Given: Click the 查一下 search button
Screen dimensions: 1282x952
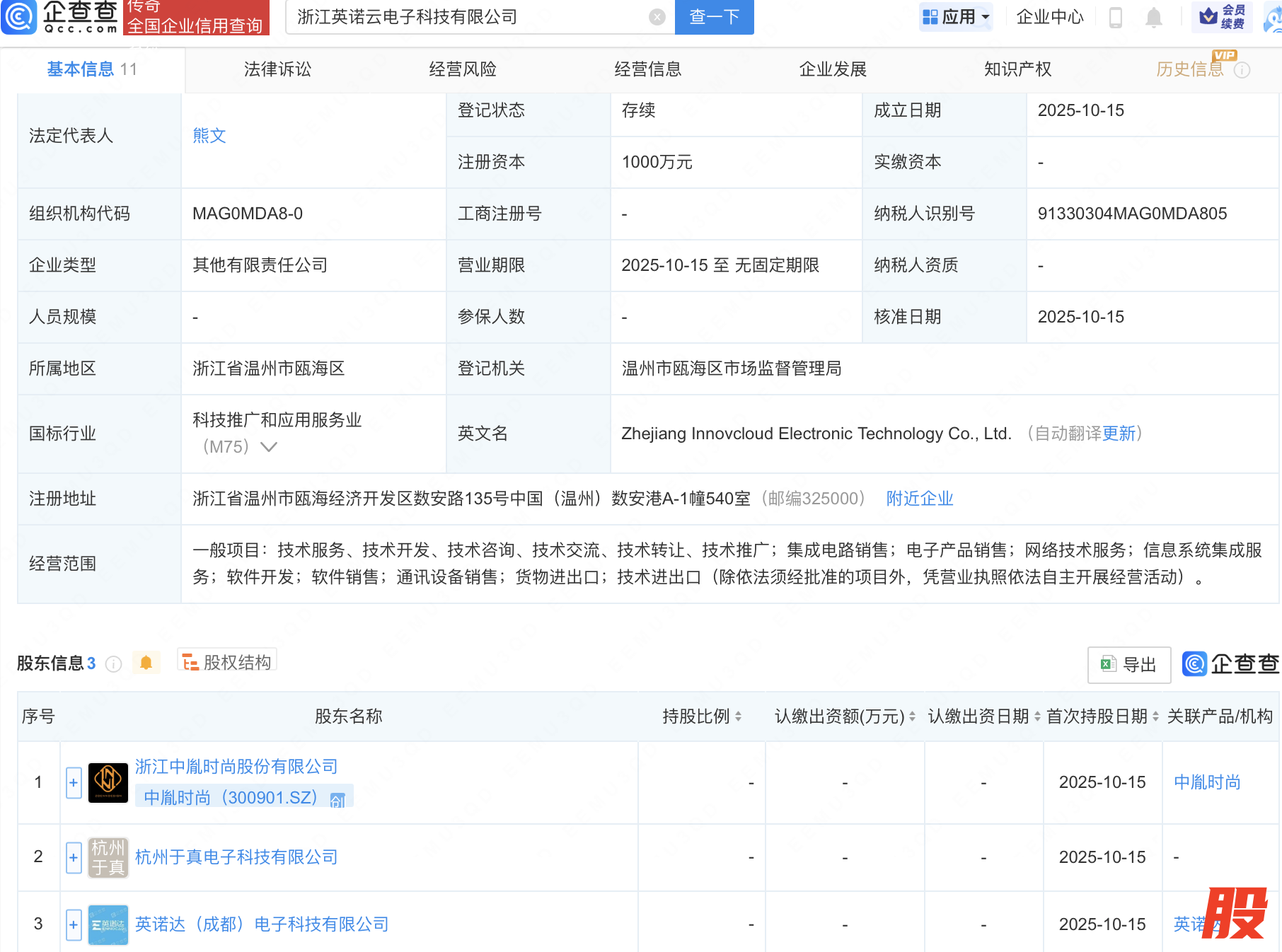Looking at the screenshot, I should [x=714, y=17].
